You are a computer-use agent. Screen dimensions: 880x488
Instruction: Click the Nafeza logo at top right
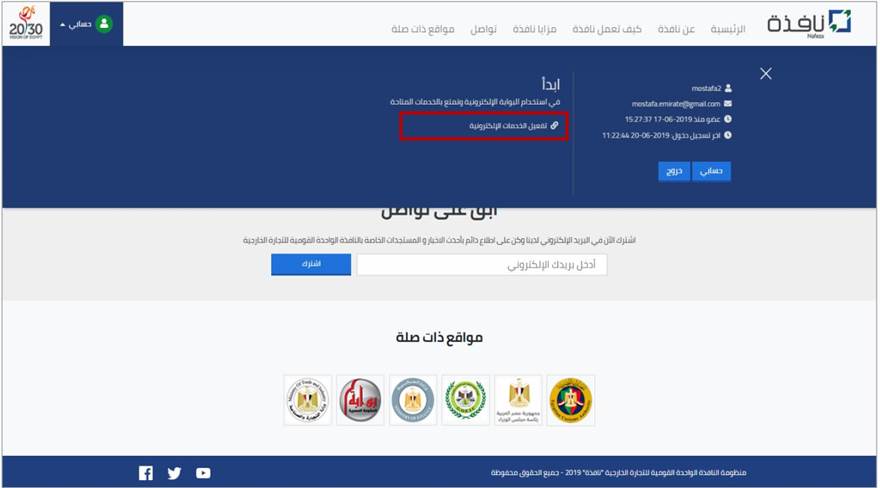(x=809, y=24)
